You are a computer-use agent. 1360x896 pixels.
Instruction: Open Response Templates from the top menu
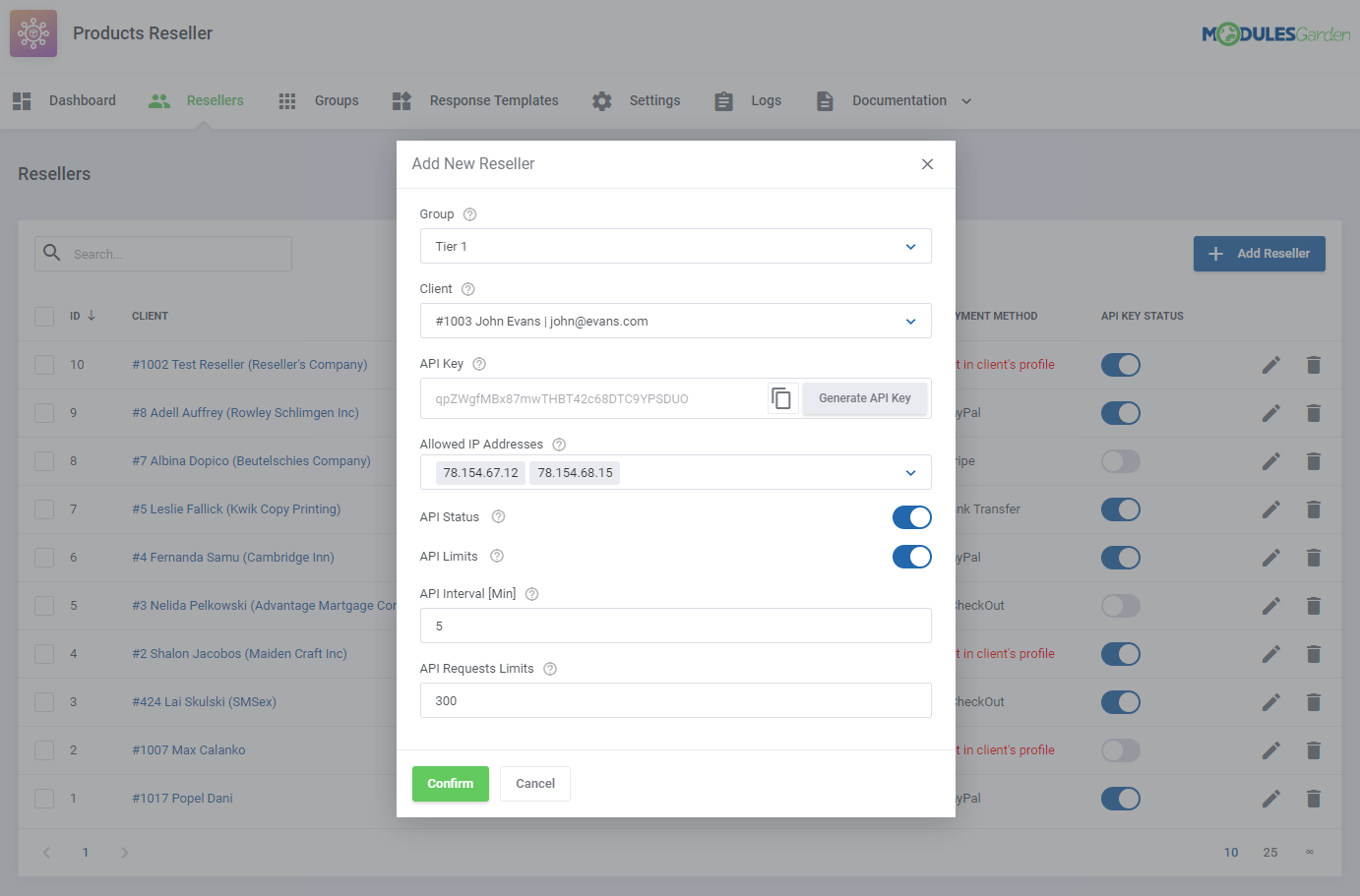[492, 99]
